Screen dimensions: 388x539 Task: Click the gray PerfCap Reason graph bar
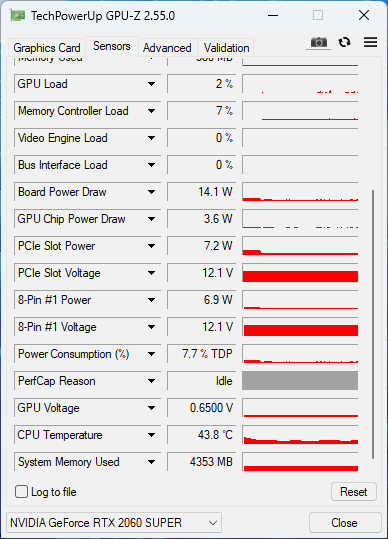[x=300, y=381]
